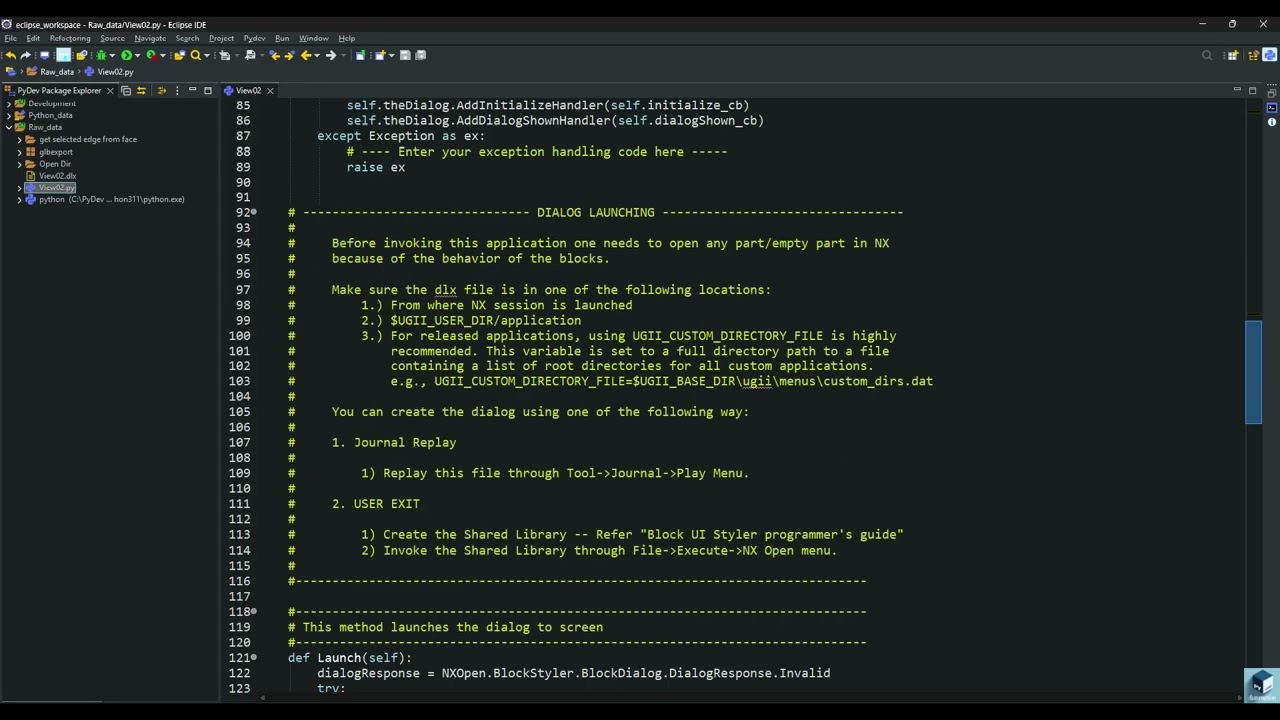Go to Last Edit Location arrow
Image resolution: width=1280 pixels, height=720 pixels.
274,55
